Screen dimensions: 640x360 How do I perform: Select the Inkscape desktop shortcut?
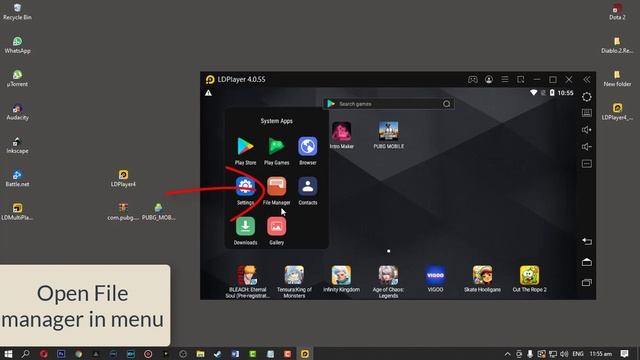click(17, 145)
